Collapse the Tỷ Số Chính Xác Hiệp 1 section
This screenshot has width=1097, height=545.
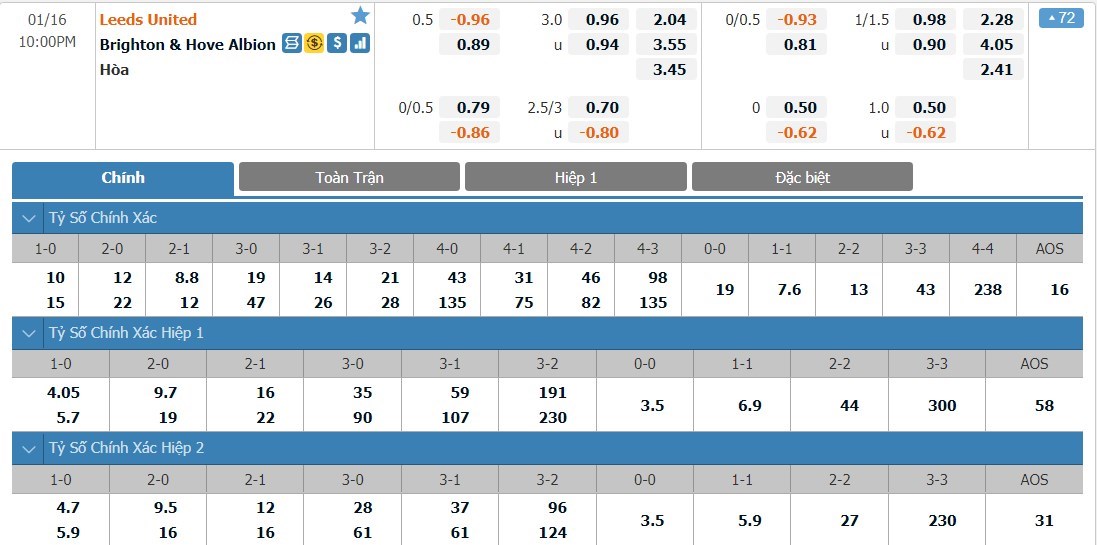coord(27,333)
